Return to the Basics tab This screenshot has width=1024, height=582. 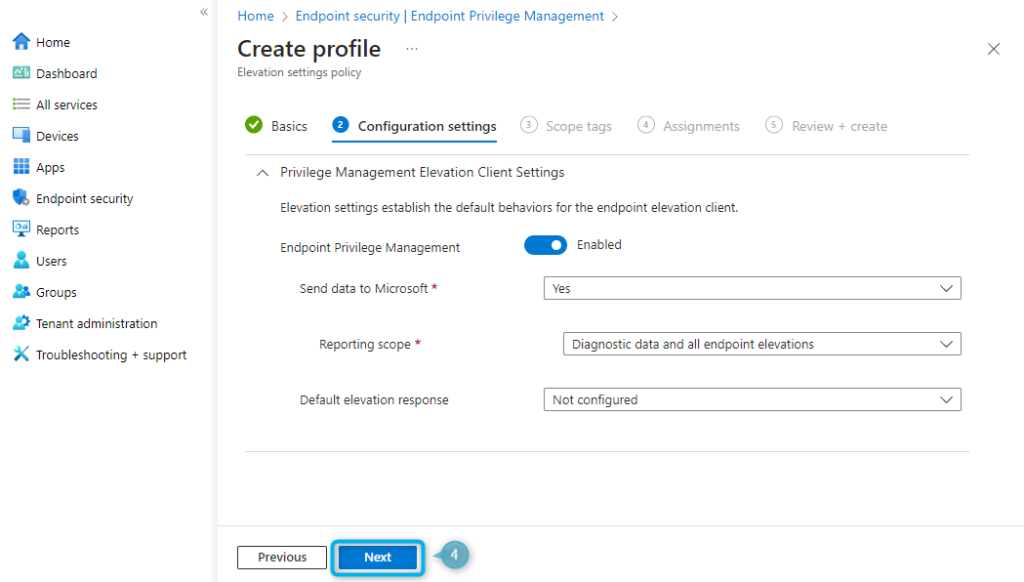pos(288,125)
